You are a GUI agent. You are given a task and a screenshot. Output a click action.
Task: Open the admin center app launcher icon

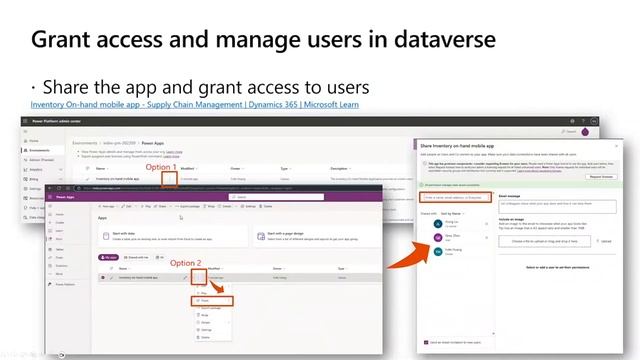25,121
